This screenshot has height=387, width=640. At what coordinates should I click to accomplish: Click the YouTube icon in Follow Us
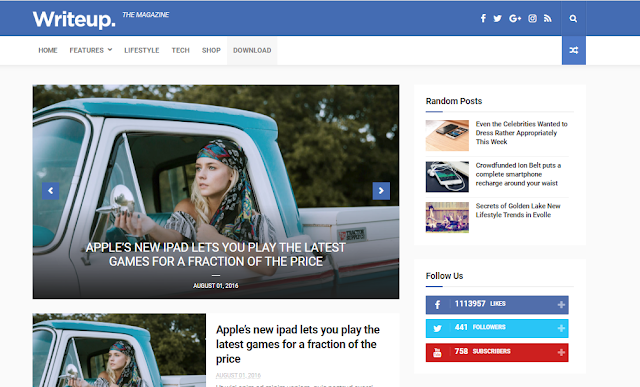tap(437, 352)
